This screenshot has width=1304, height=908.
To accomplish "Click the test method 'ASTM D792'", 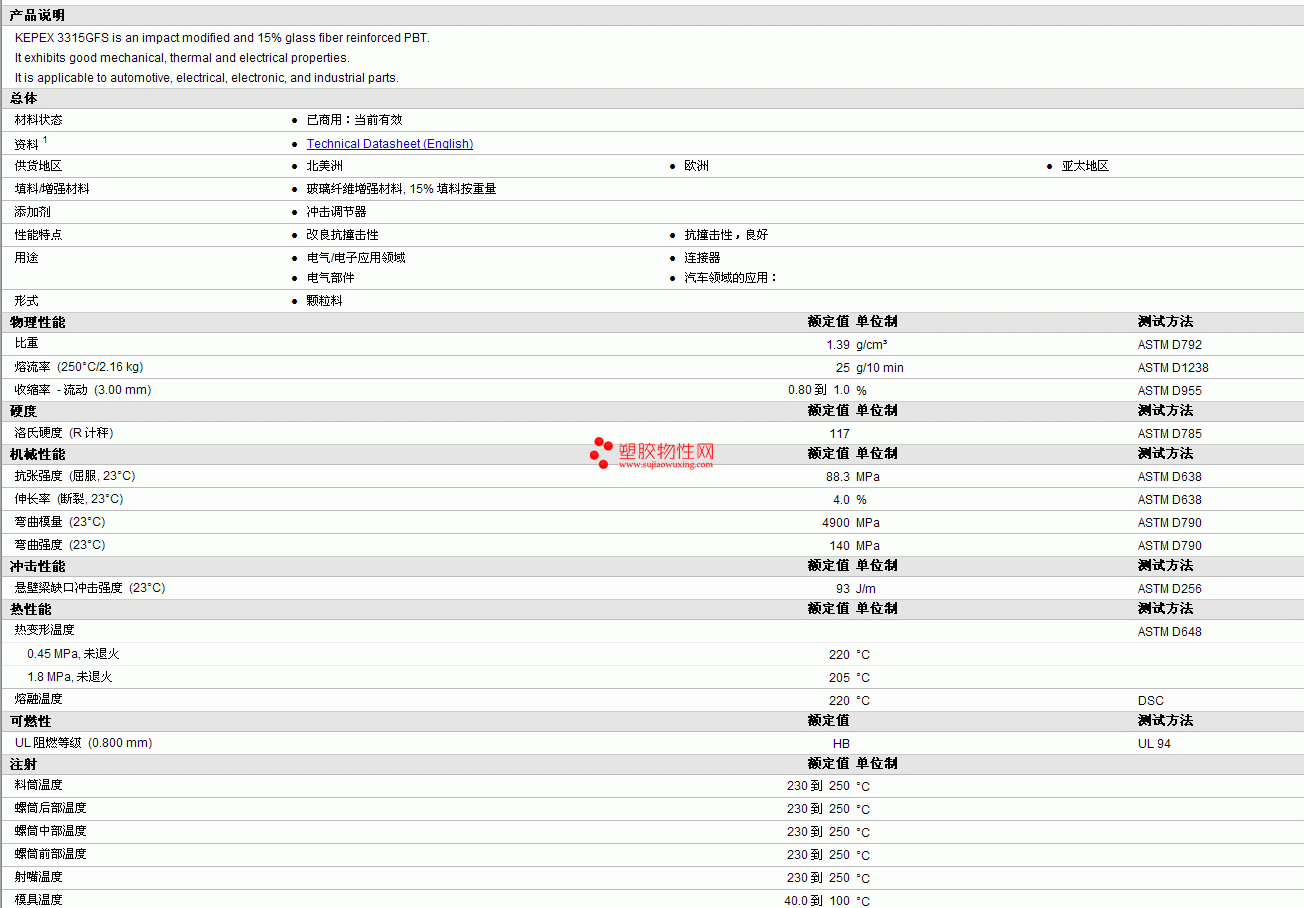I will click(x=1170, y=345).
